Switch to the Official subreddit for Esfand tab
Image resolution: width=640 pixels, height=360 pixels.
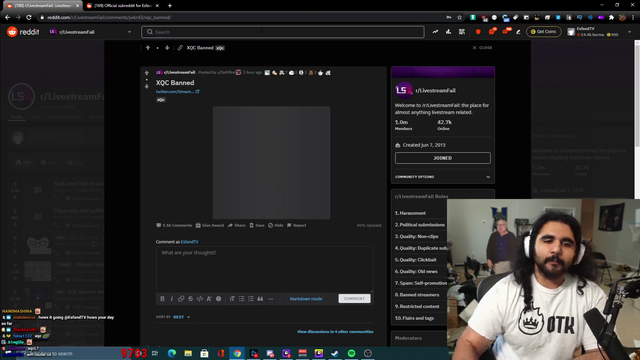coord(122,6)
